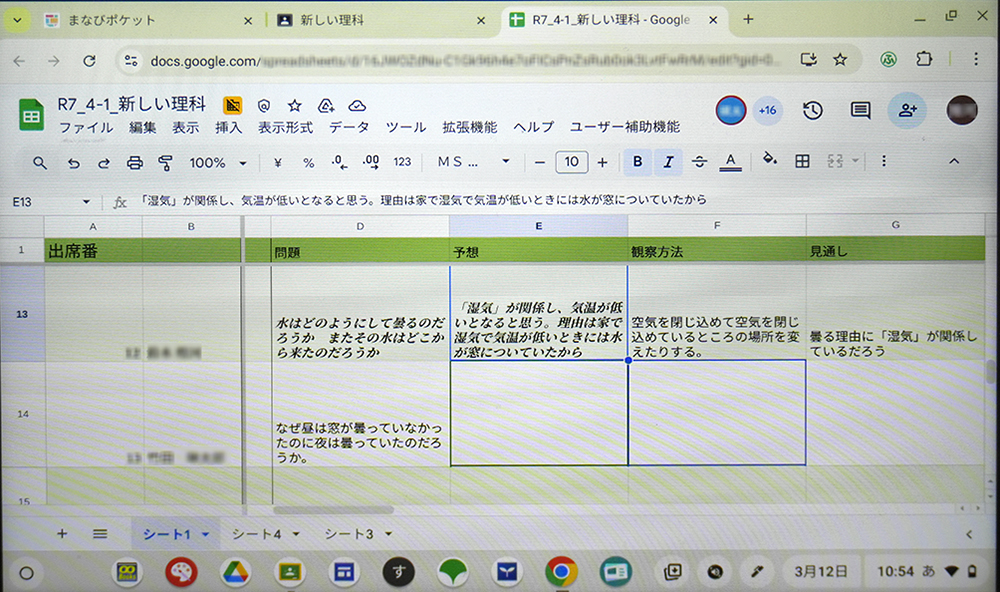1000x592 pixels.
Task: Toggle strikethrough formatting
Action: (699, 161)
